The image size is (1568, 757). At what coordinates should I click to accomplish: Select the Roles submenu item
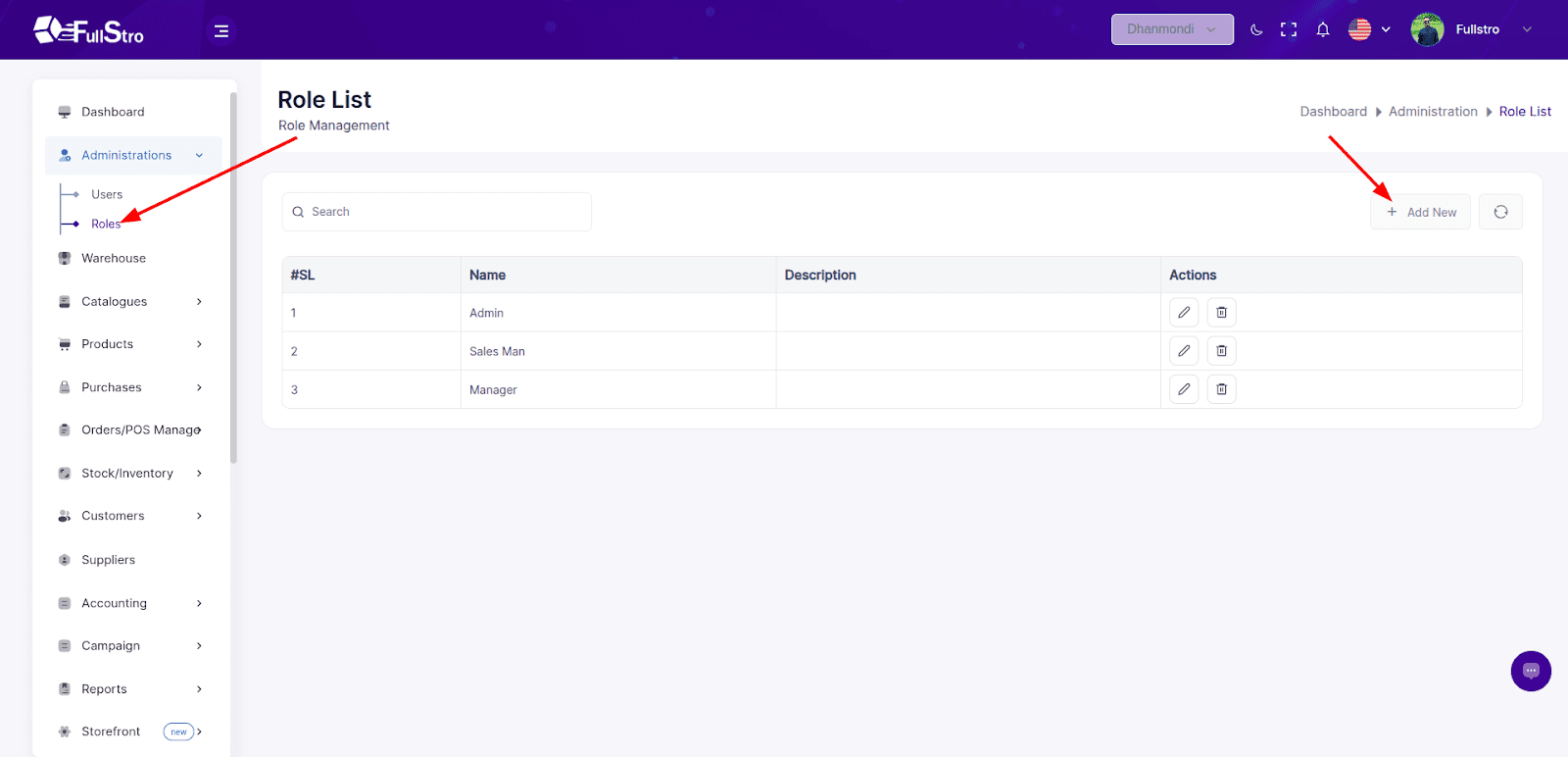106,224
